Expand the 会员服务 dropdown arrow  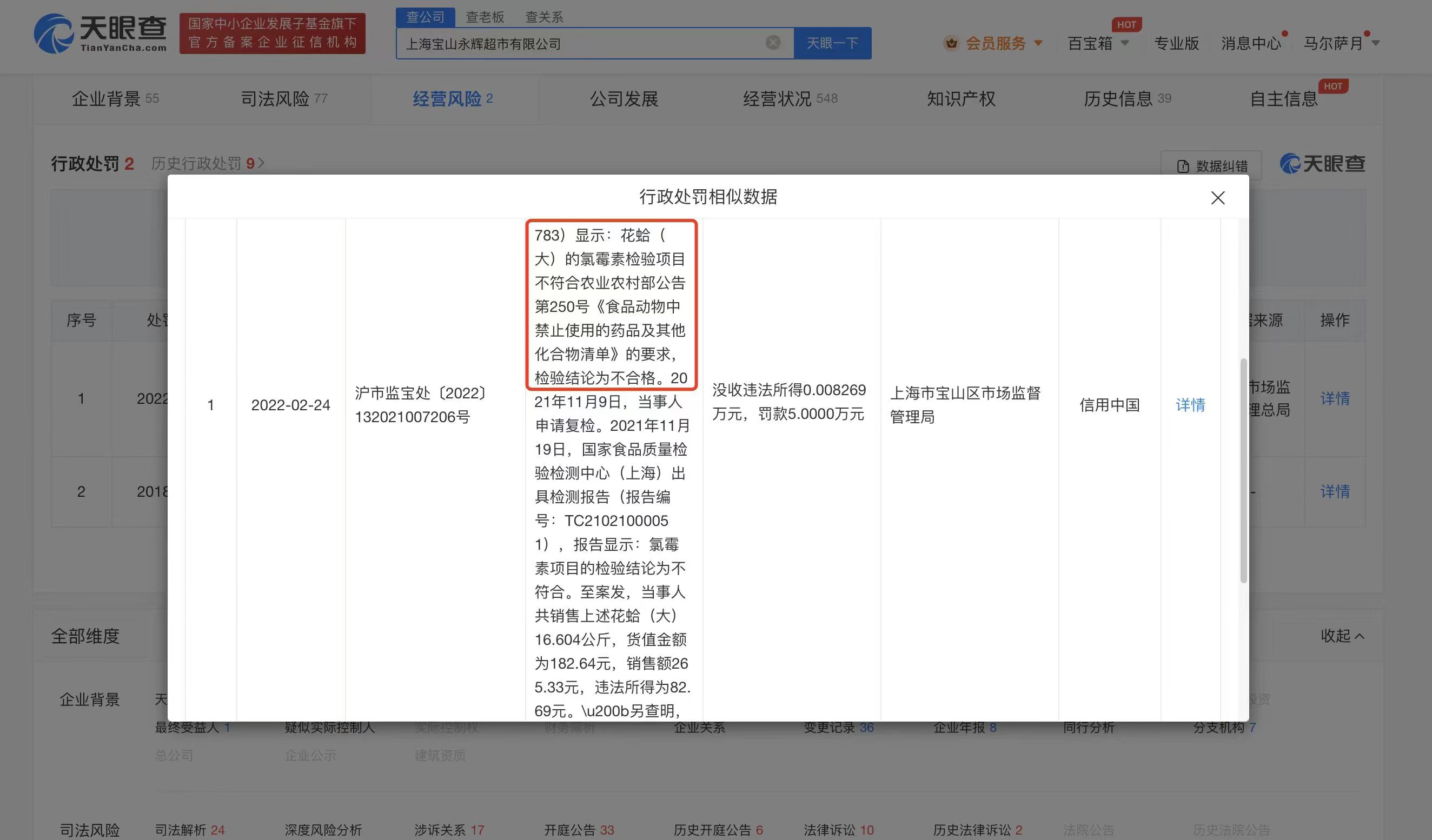pyautogui.click(x=1038, y=43)
